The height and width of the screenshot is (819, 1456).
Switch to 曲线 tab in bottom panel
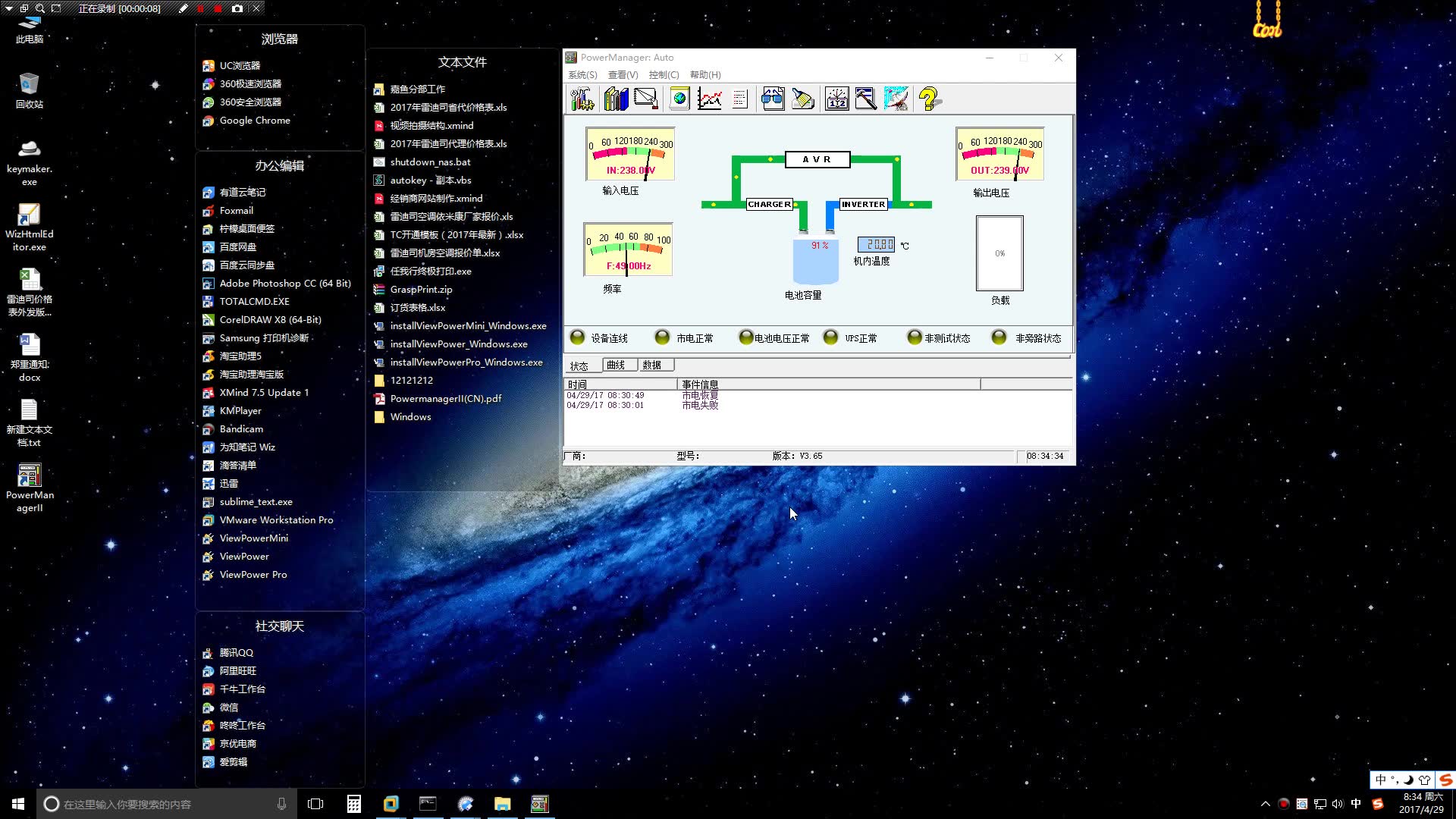[615, 364]
